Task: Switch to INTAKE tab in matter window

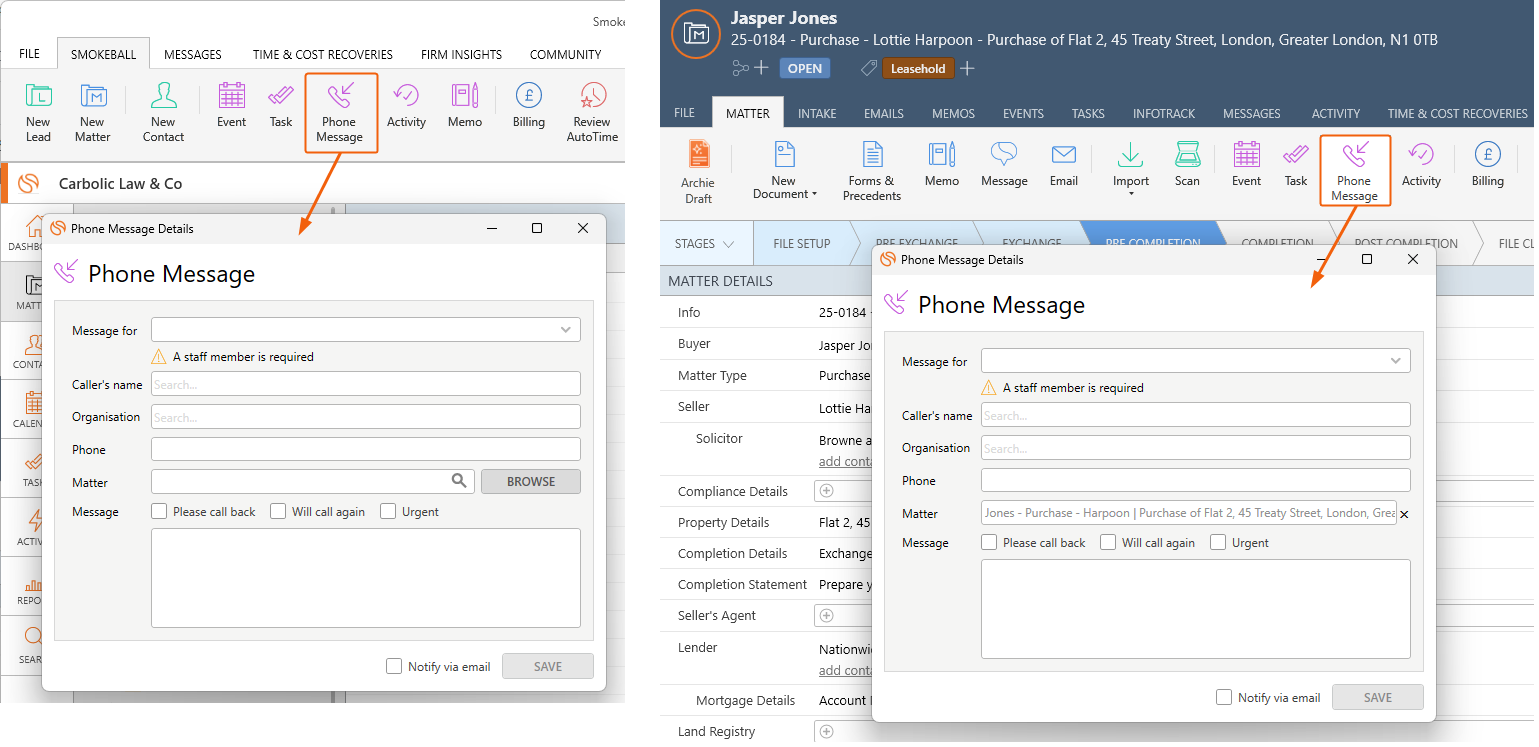Action: tap(817, 113)
